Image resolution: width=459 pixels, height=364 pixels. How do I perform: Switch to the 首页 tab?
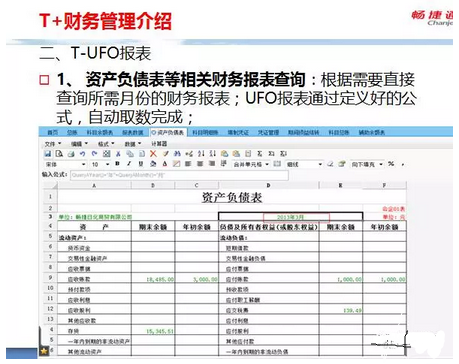[x=52, y=133]
